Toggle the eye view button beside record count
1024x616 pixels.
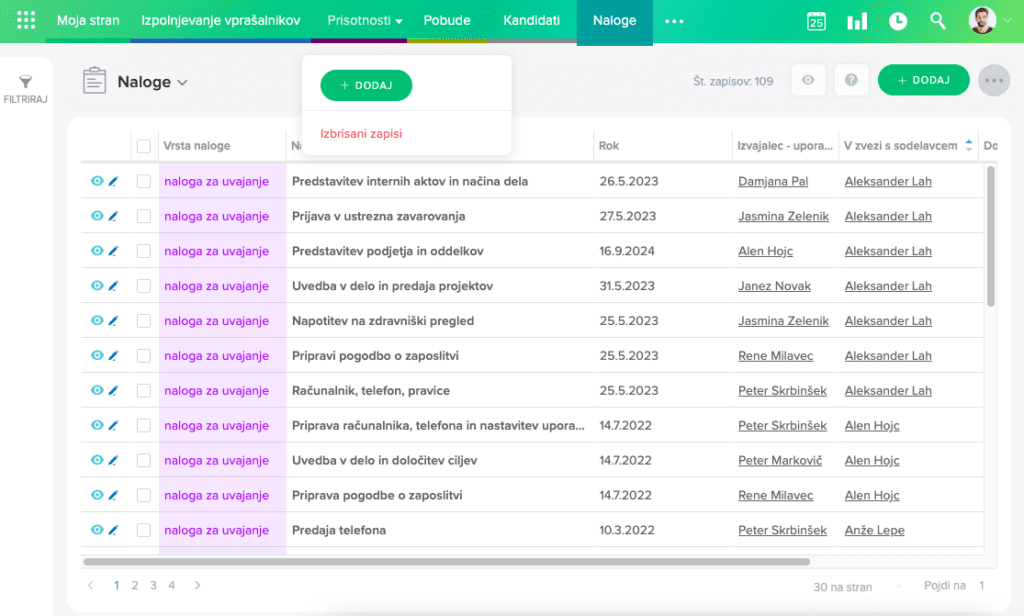(x=808, y=81)
